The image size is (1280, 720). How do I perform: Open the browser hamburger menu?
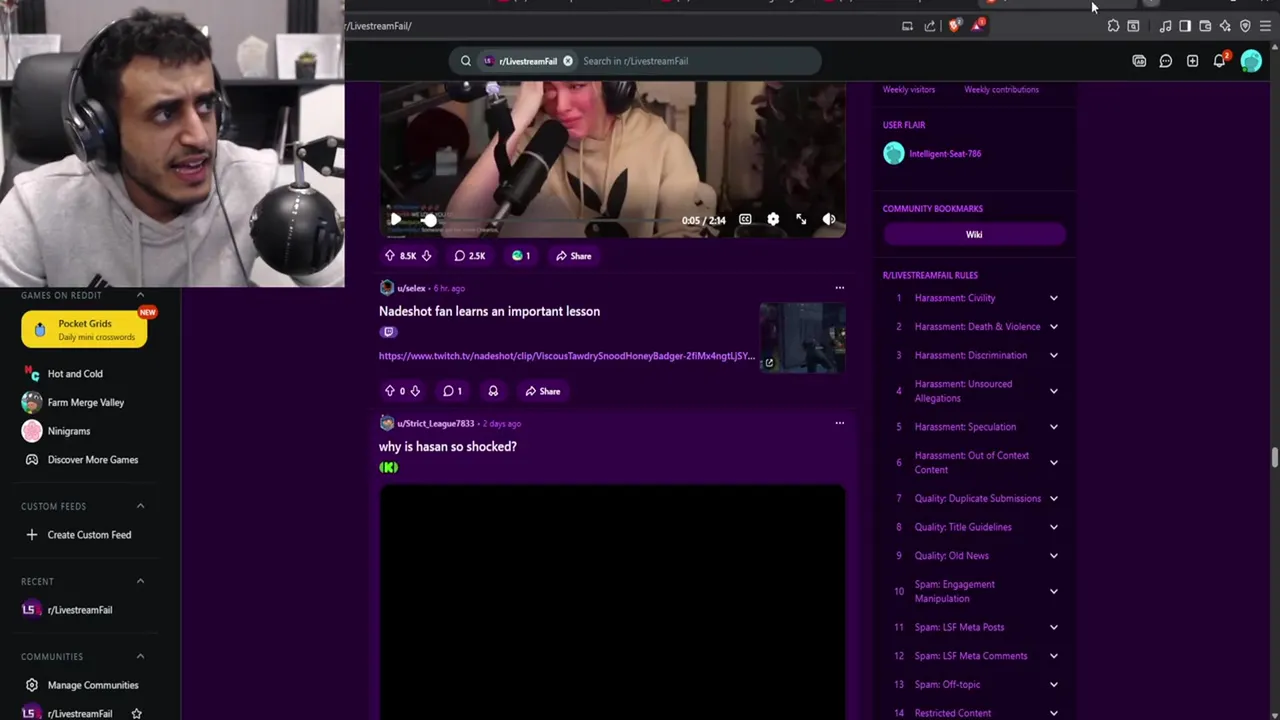click(x=1265, y=26)
